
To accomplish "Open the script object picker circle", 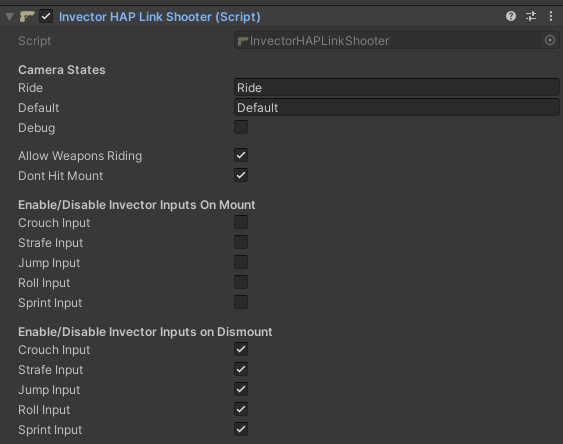I will [x=550, y=40].
